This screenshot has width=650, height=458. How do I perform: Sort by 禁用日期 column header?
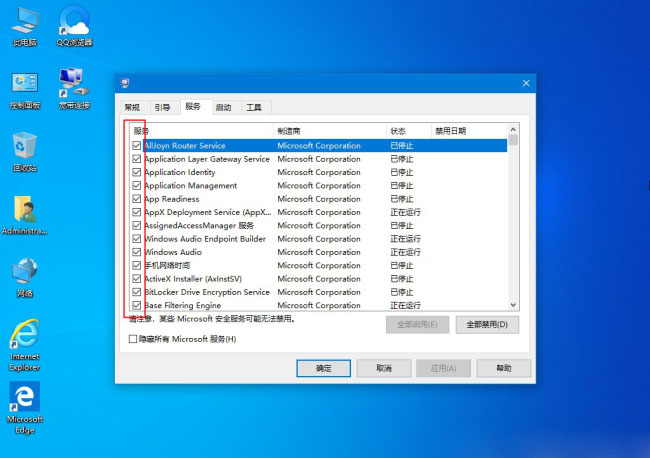pos(469,131)
